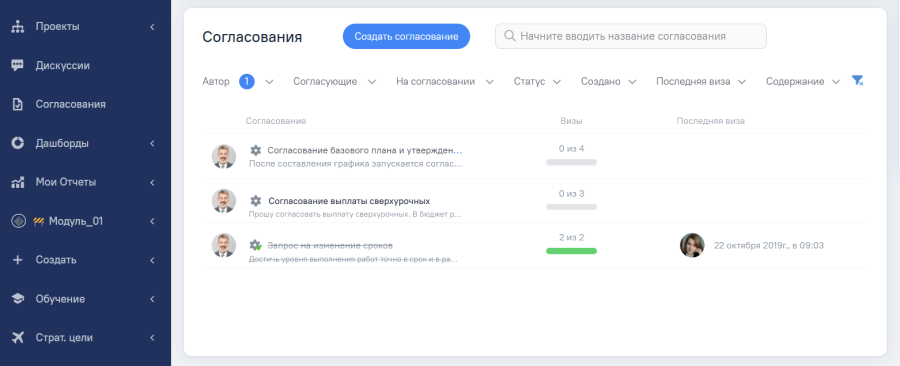The height and width of the screenshot is (366, 900).
Task: Click the clear filters funnel icon
Action: (858, 81)
